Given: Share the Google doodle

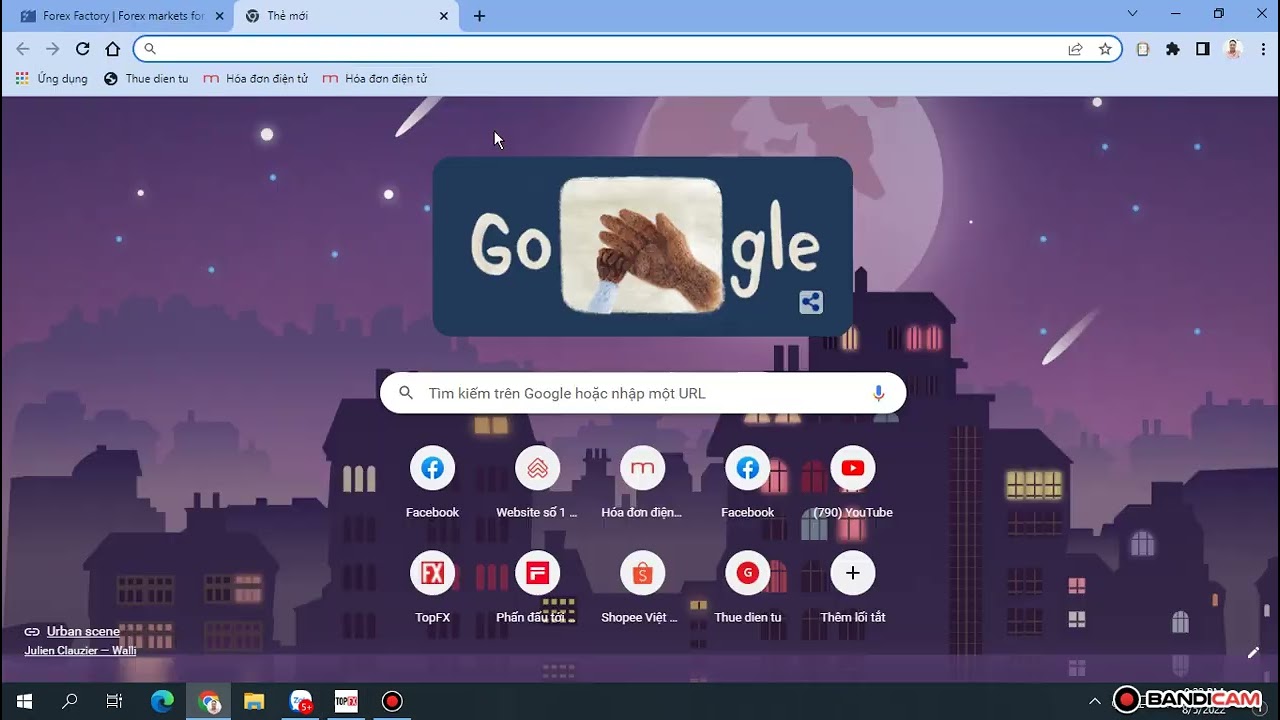Looking at the screenshot, I should pos(811,302).
